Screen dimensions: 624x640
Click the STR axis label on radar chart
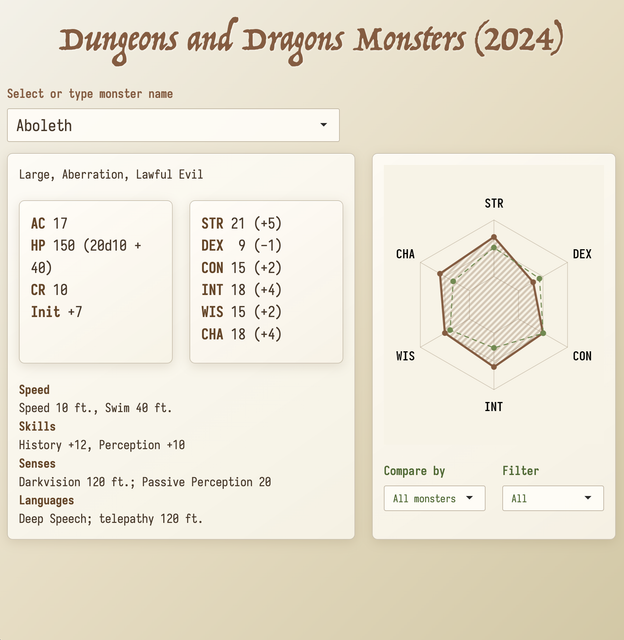pyautogui.click(x=494, y=203)
